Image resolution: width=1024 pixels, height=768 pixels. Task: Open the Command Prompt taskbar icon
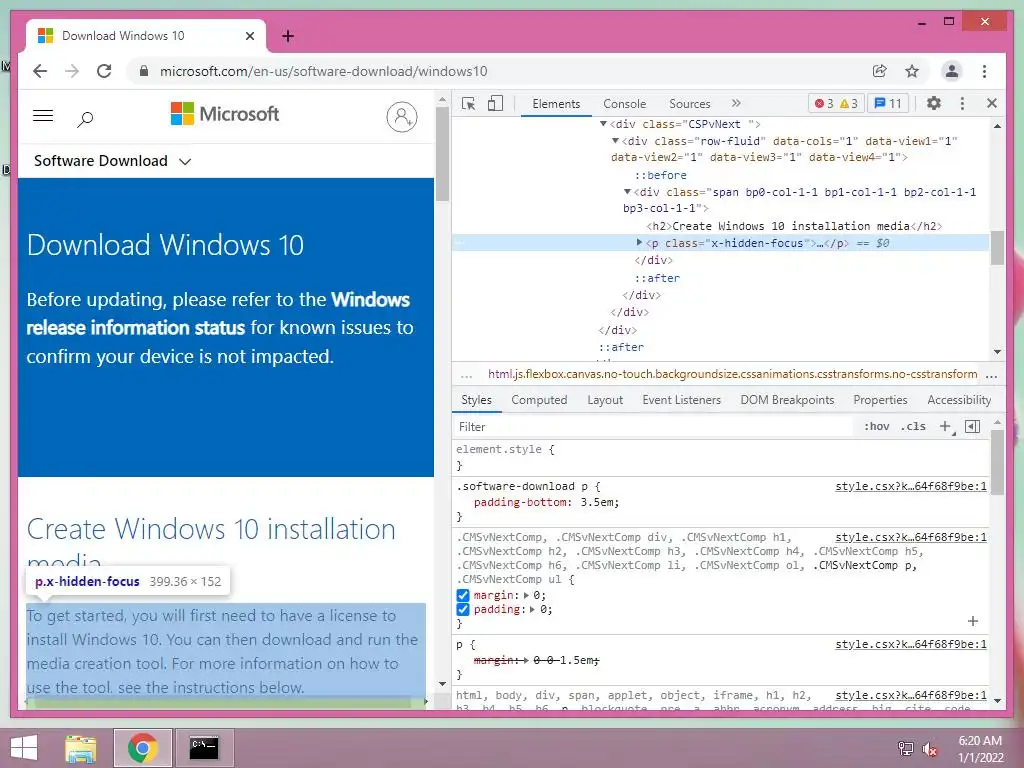(204, 748)
